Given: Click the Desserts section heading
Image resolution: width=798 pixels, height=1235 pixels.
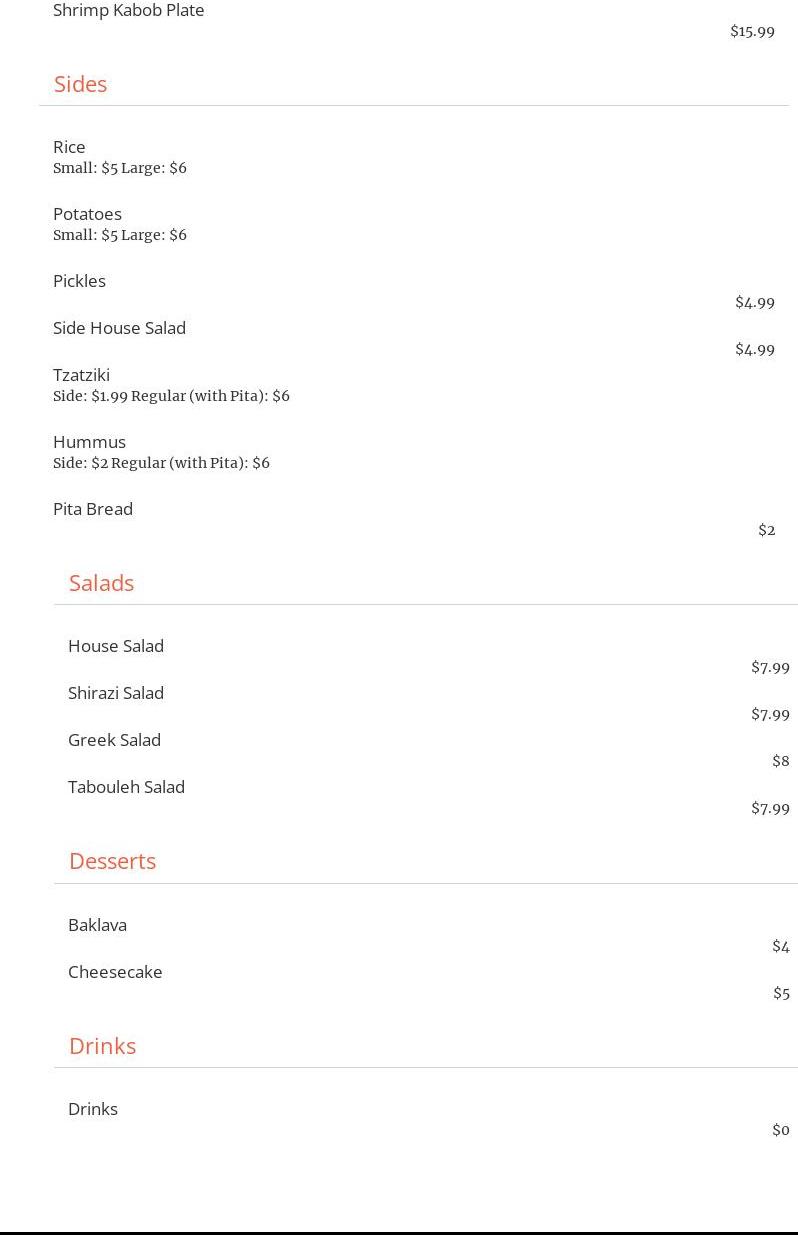Looking at the screenshot, I should pos(112,861).
